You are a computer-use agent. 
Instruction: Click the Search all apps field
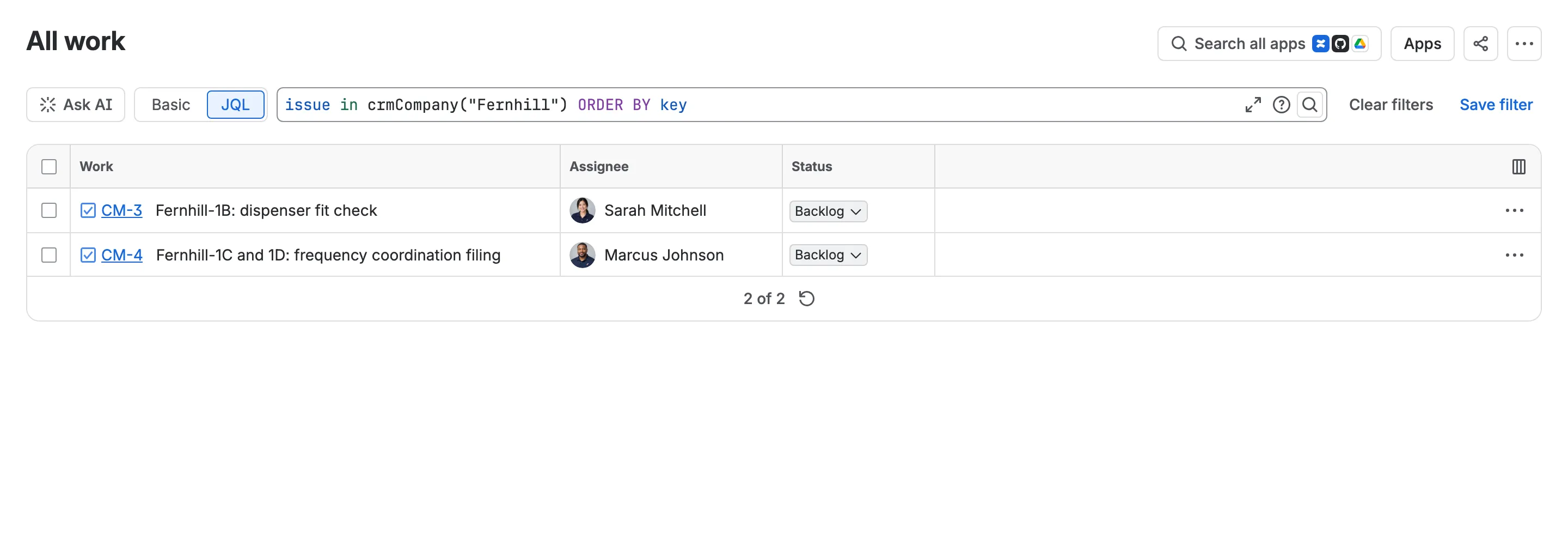coord(1269,44)
